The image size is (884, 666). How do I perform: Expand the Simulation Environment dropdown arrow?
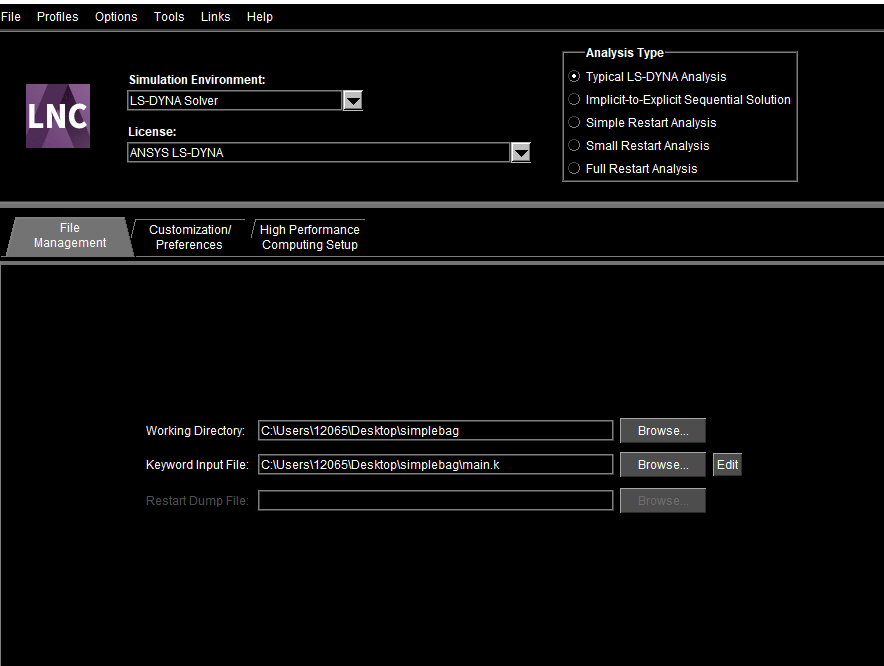pyautogui.click(x=353, y=101)
